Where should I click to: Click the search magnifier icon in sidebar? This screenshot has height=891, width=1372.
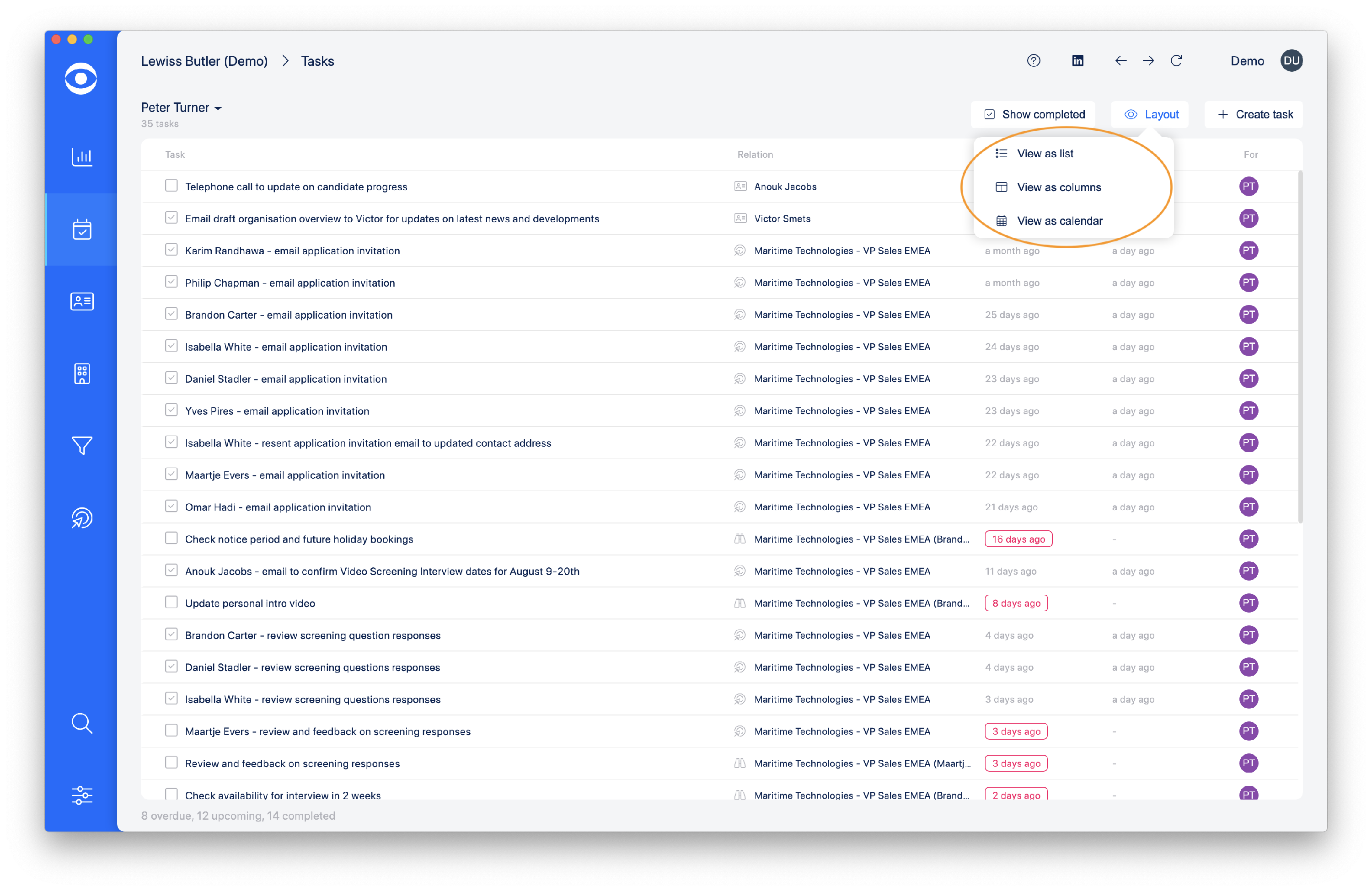pyautogui.click(x=81, y=723)
